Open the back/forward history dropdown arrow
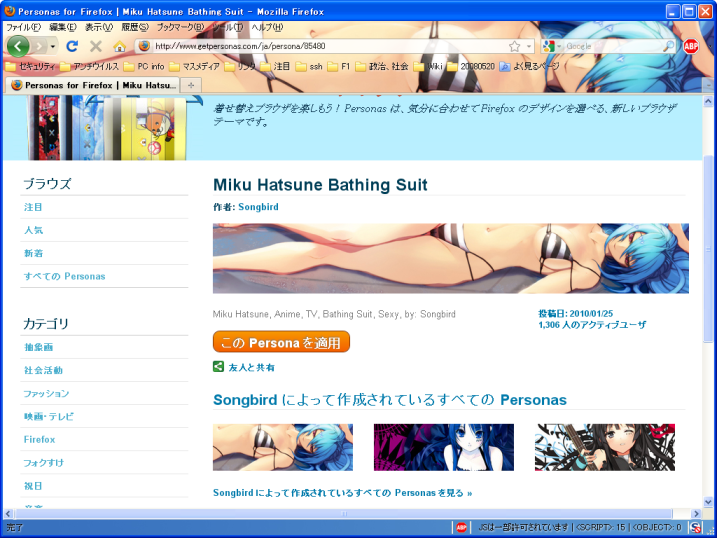This screenshot has height=538, width=717. pyautogui.click(x=53, y=47)
